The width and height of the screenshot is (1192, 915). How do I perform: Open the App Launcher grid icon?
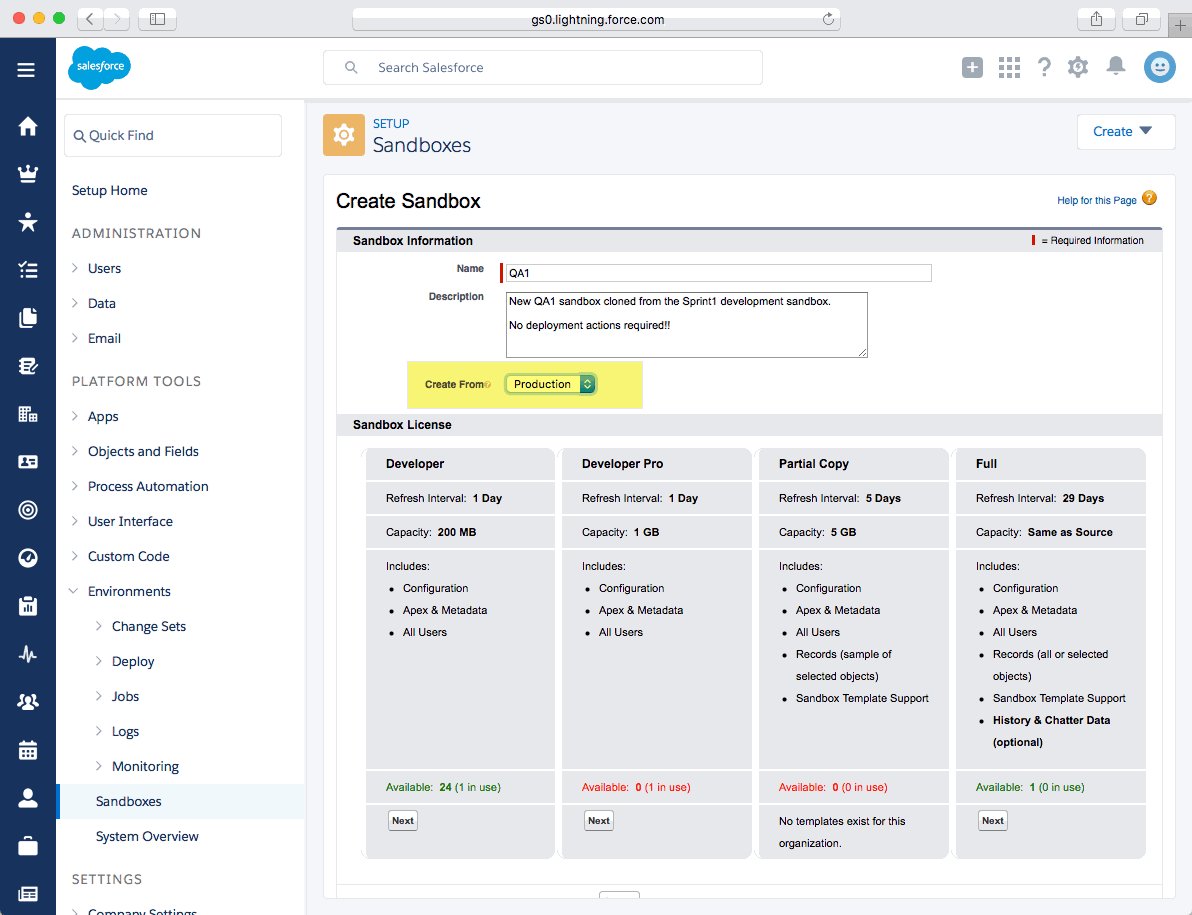point(1009,68)
